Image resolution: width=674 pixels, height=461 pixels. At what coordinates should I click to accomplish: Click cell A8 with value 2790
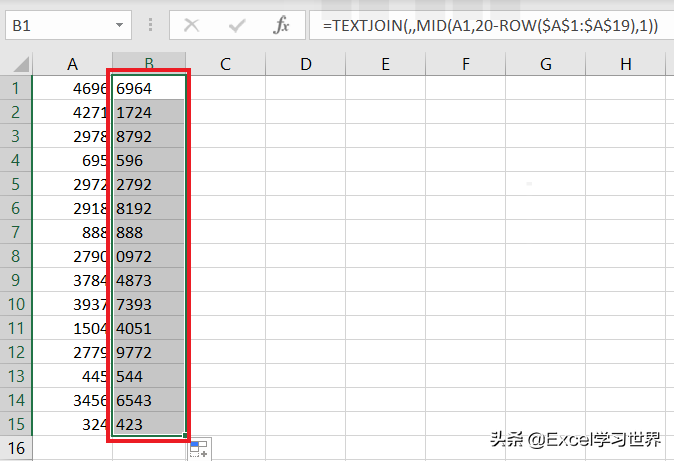point(72,256)
